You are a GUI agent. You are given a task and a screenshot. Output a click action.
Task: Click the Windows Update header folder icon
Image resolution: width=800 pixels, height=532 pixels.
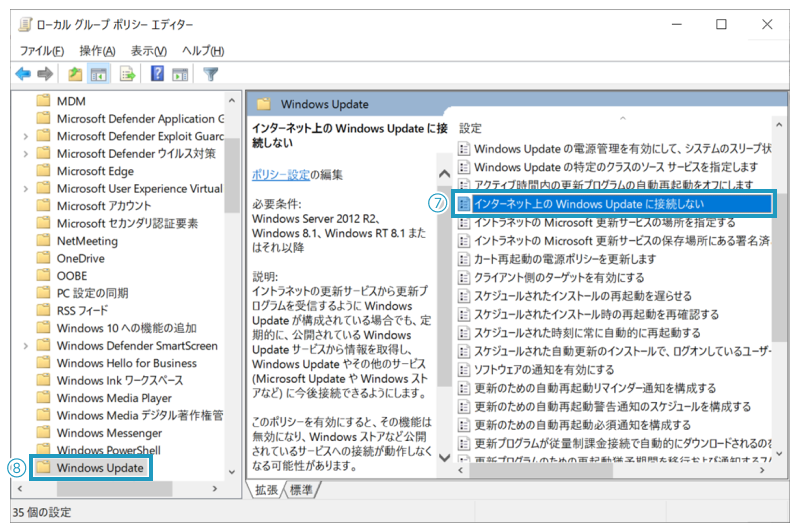[x=264, y=104]
